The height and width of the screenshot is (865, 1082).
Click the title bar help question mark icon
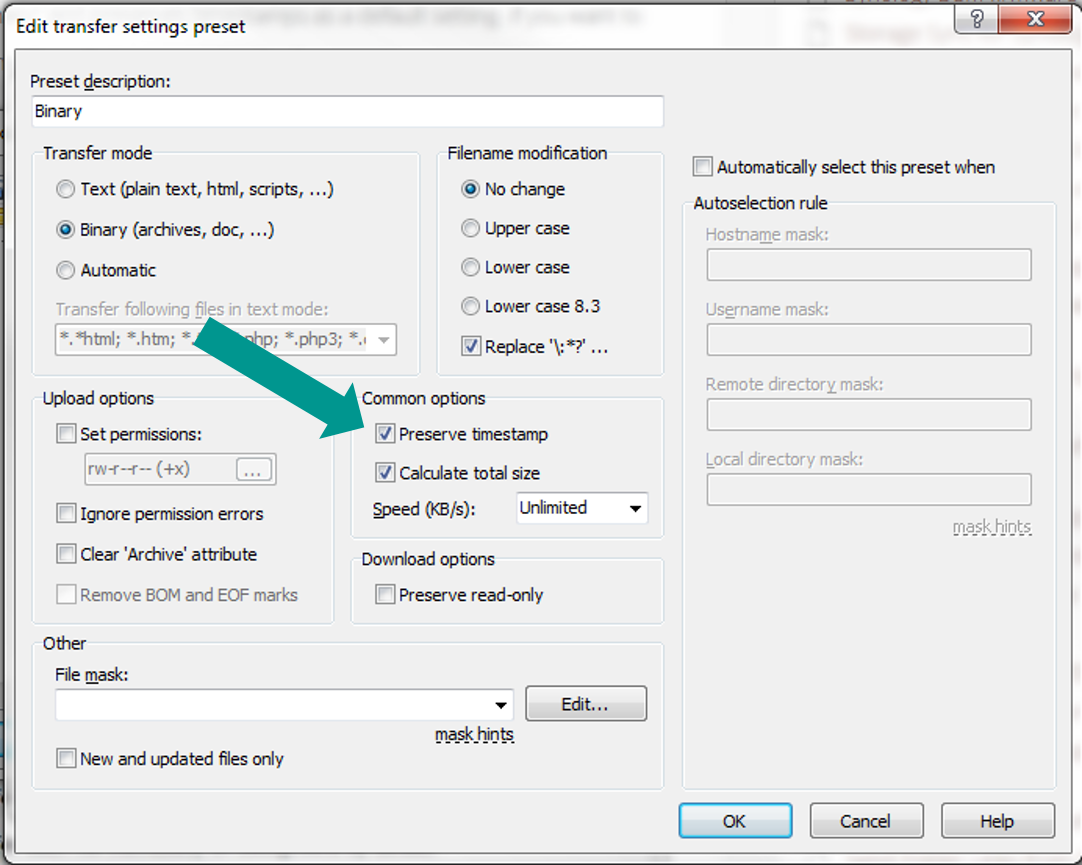(978, 21)
